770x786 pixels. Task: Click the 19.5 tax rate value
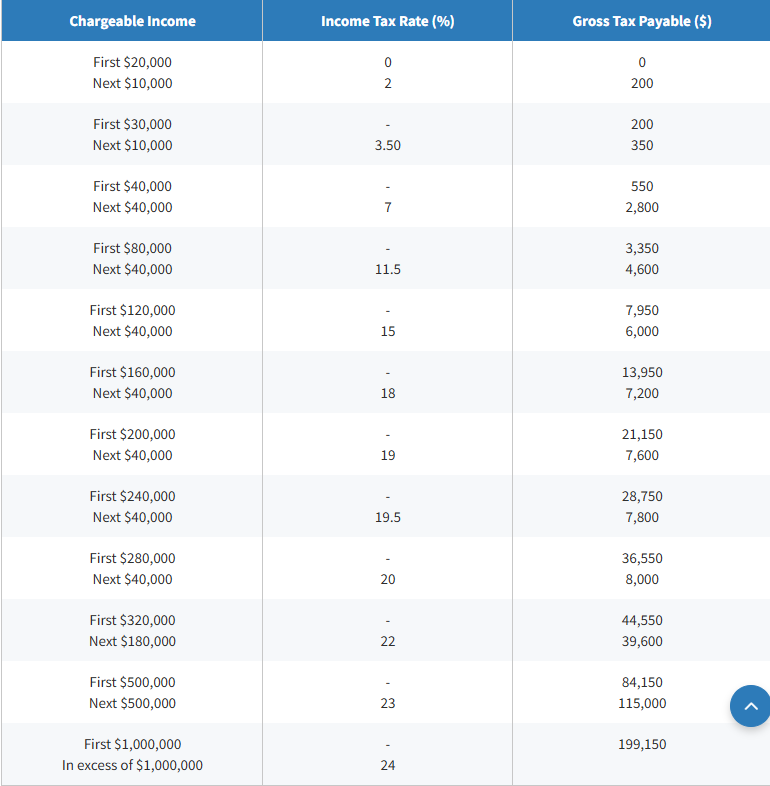click(387, 517)
